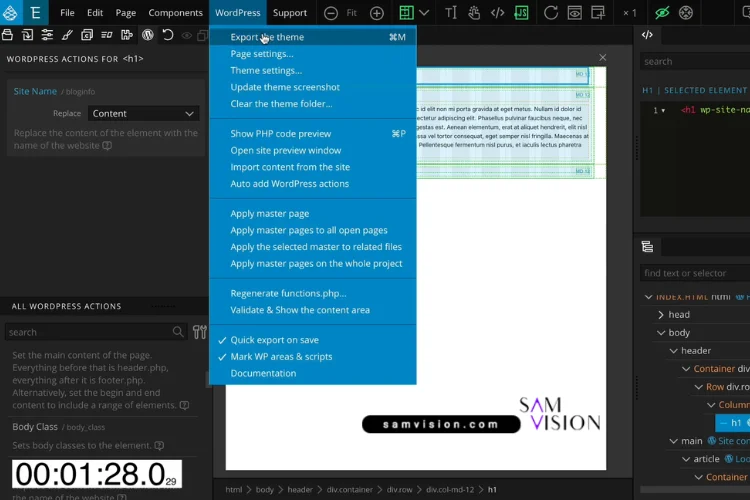This screenshot has height=500, width=750.
Task: Click header in breadcrumb path
Action: (300, 489)
